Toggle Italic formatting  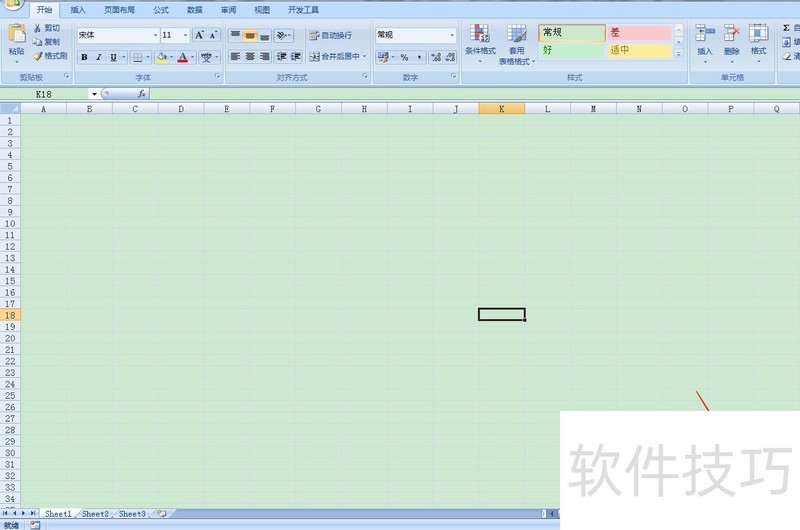(98, 57)
